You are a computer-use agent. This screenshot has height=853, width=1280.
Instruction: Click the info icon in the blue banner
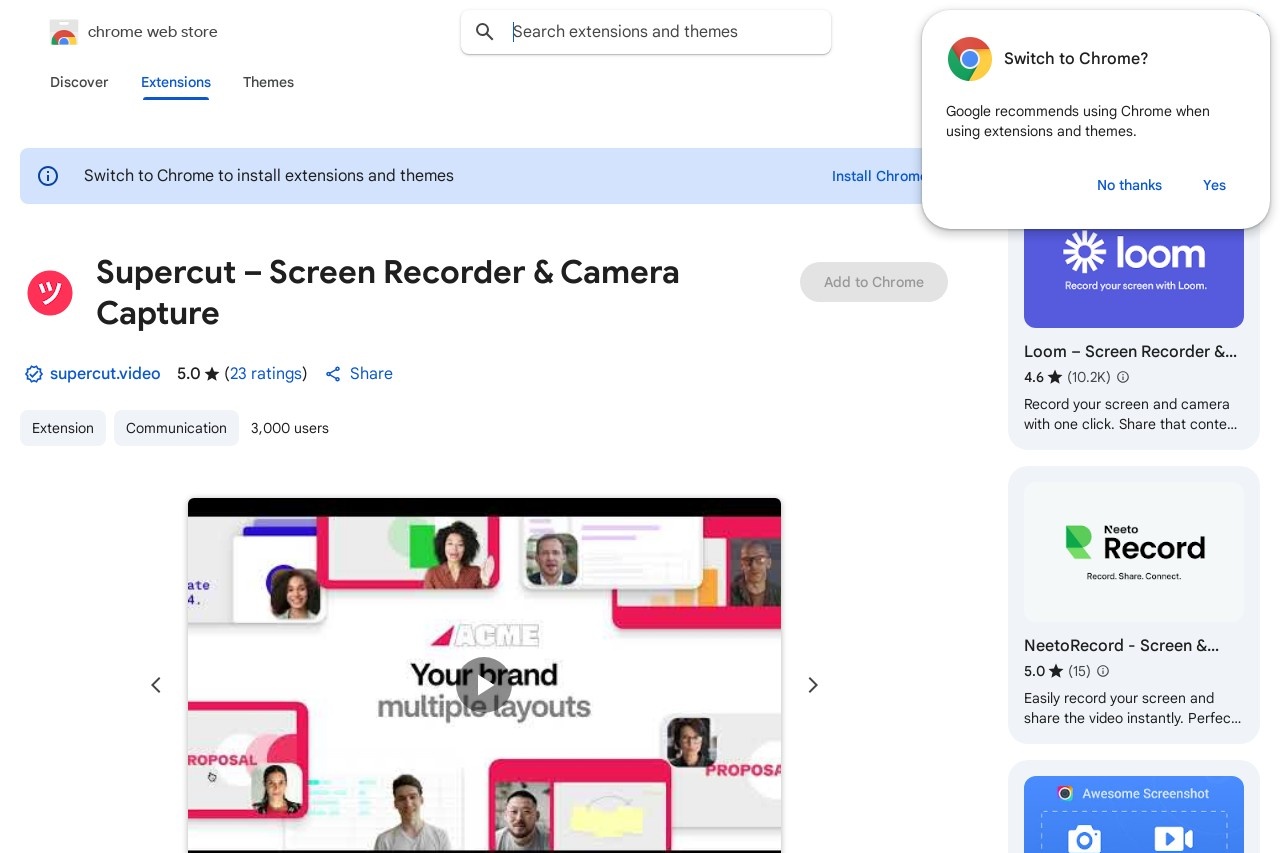(48, 176)
